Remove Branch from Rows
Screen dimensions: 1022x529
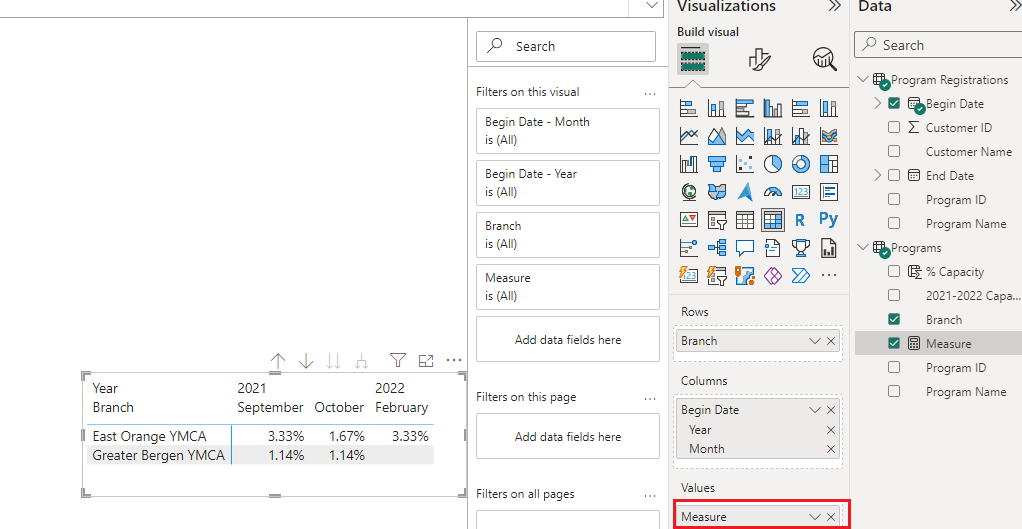coord(831,341)
